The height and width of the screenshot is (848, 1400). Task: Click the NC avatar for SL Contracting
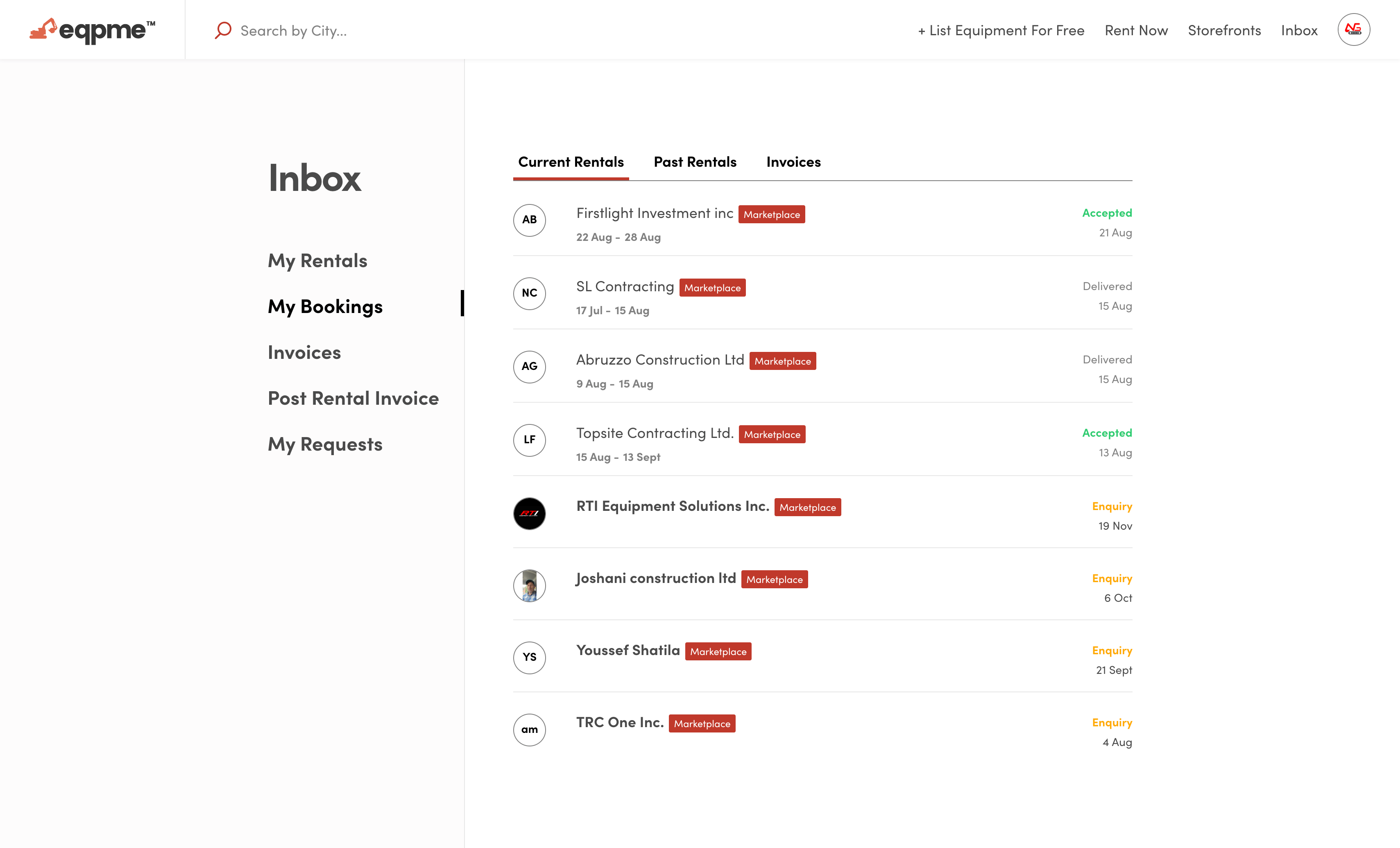529,294
